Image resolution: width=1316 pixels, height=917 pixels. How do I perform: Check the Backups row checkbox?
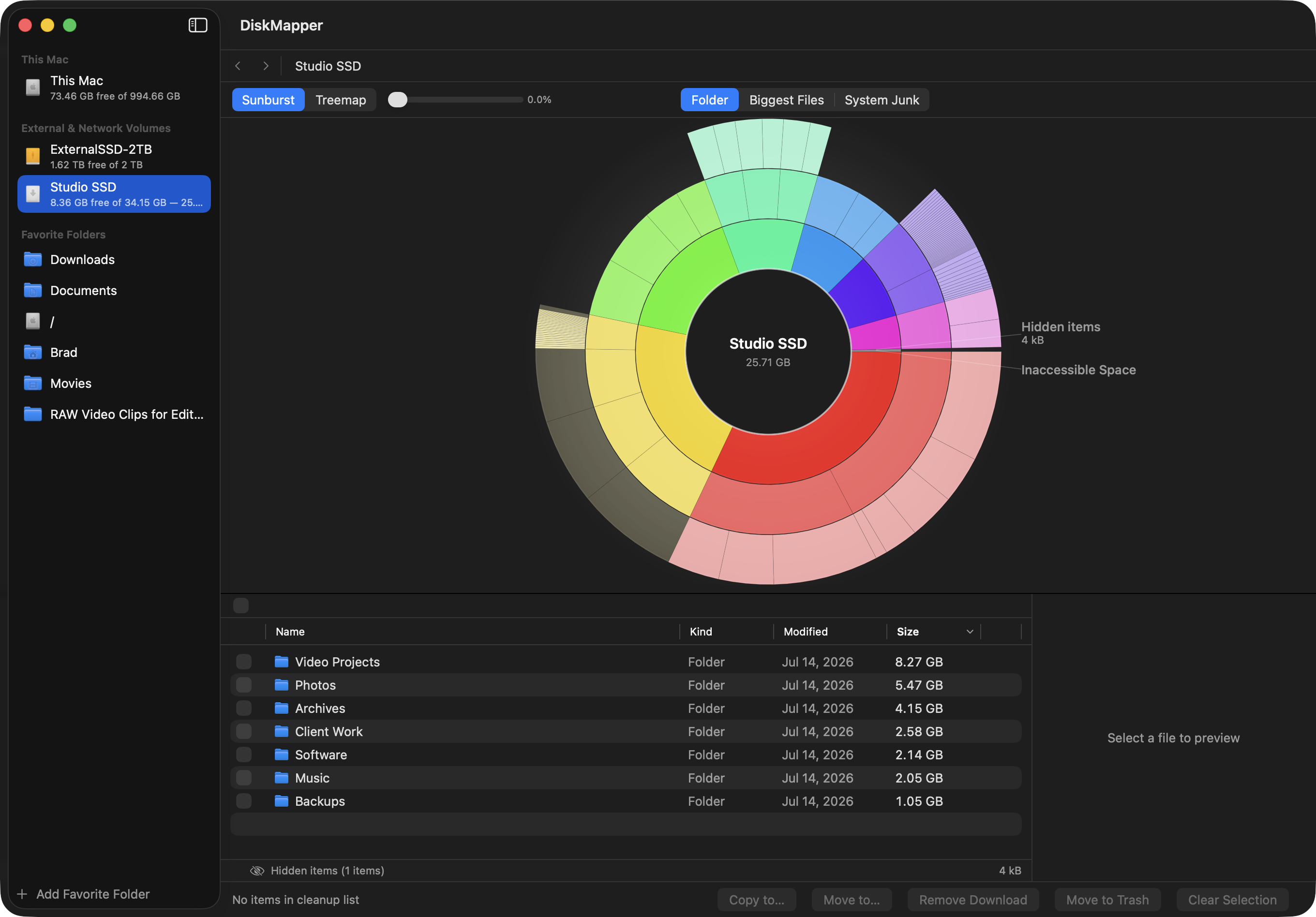243,801
